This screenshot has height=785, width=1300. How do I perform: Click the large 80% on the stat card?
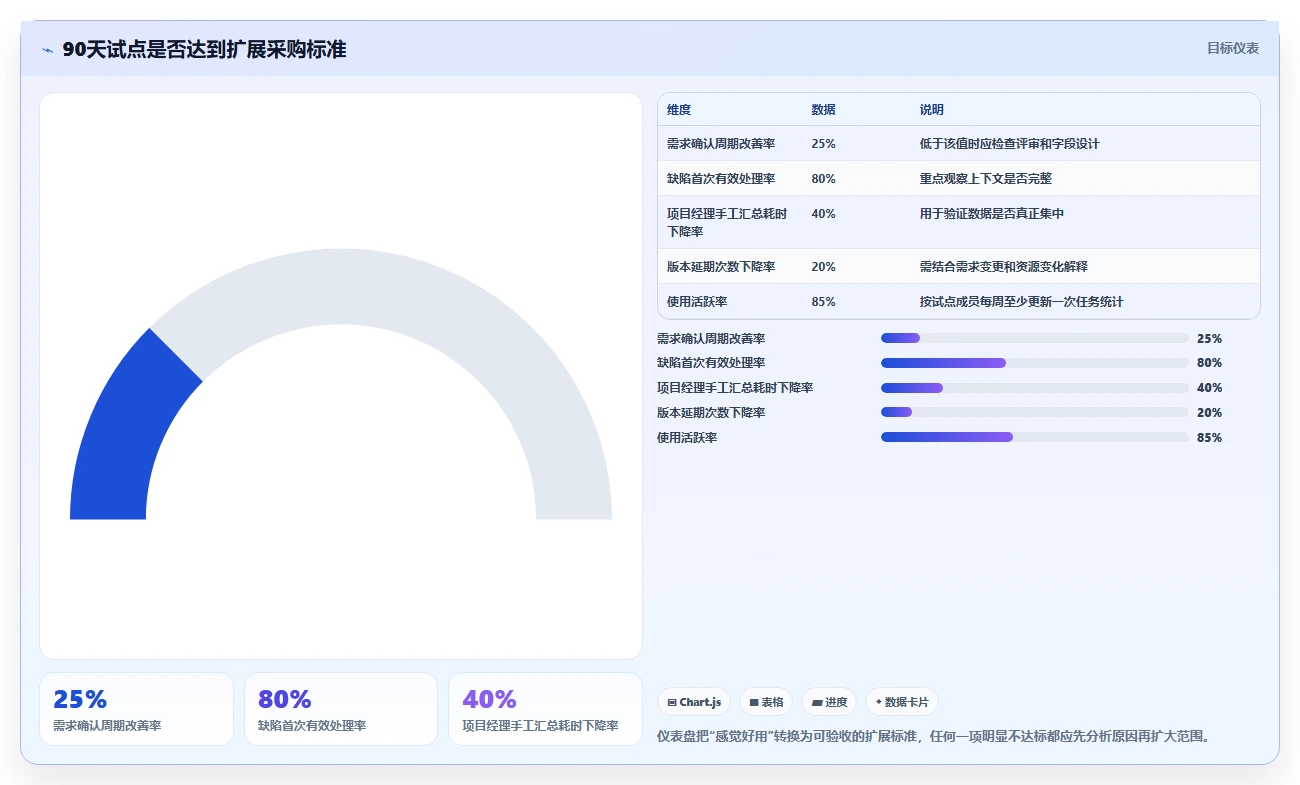(285, 699)
